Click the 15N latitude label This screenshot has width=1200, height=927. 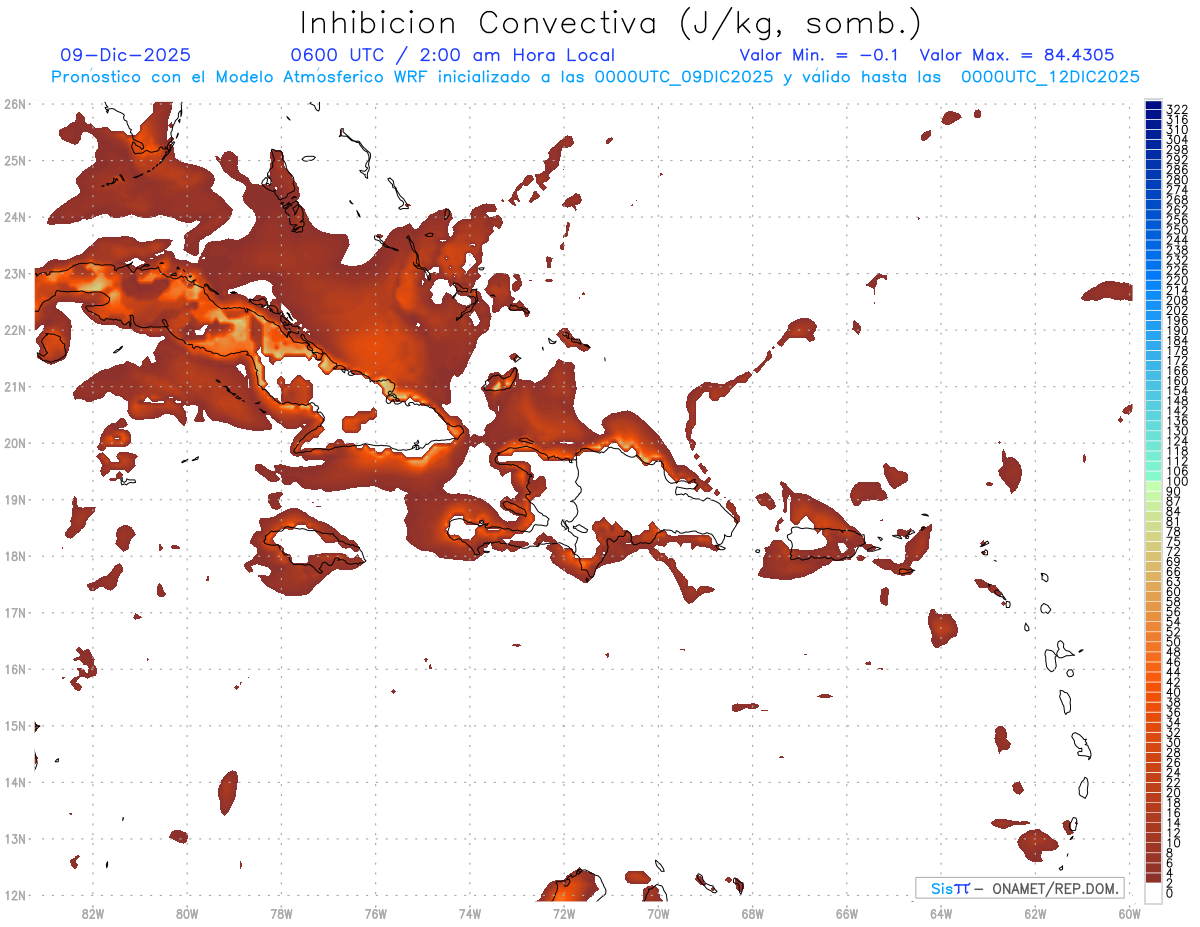(x=15, y=725)
